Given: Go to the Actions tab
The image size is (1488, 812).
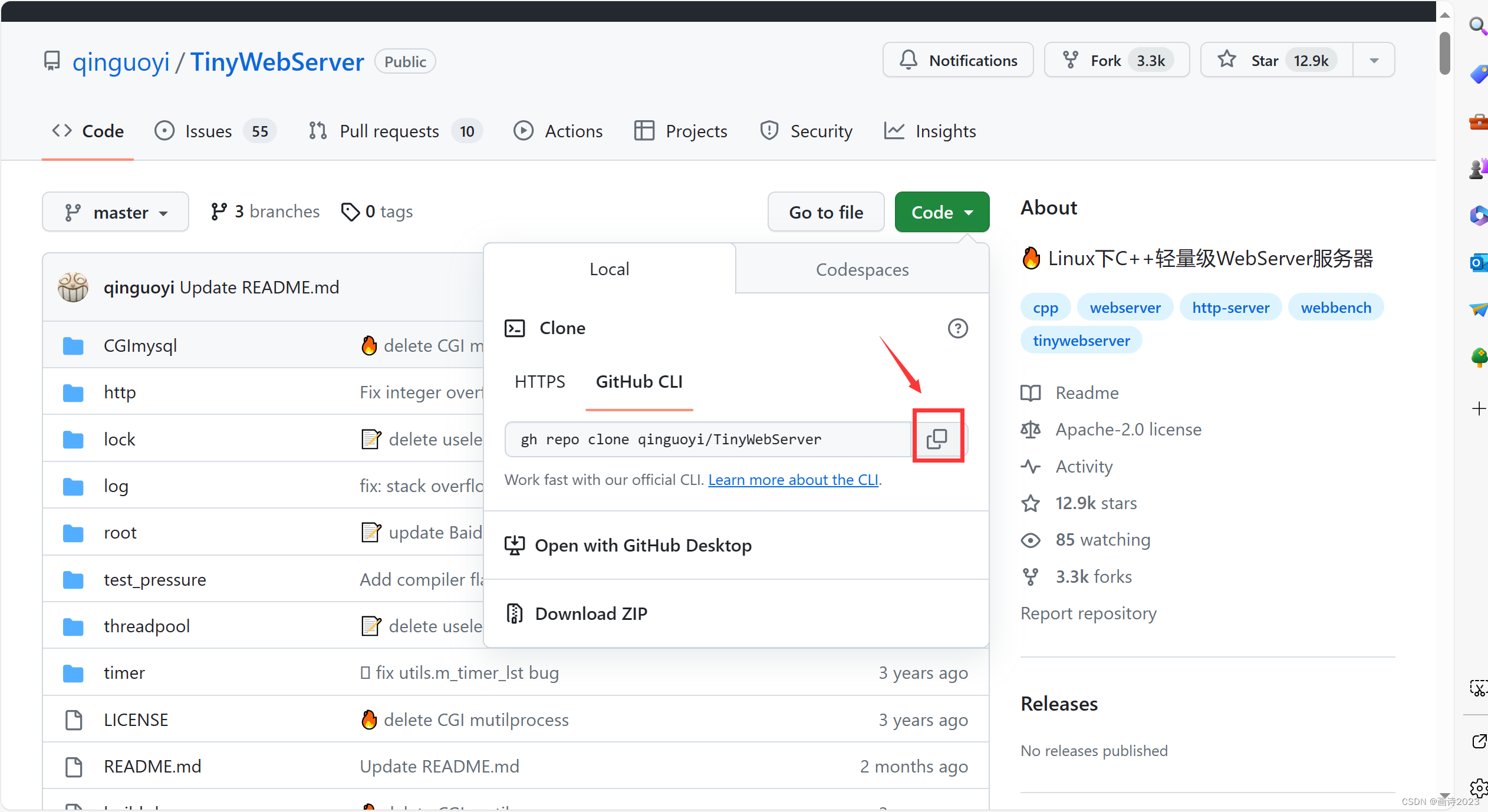Looking at the screenshot, I should tap(558, 131).
